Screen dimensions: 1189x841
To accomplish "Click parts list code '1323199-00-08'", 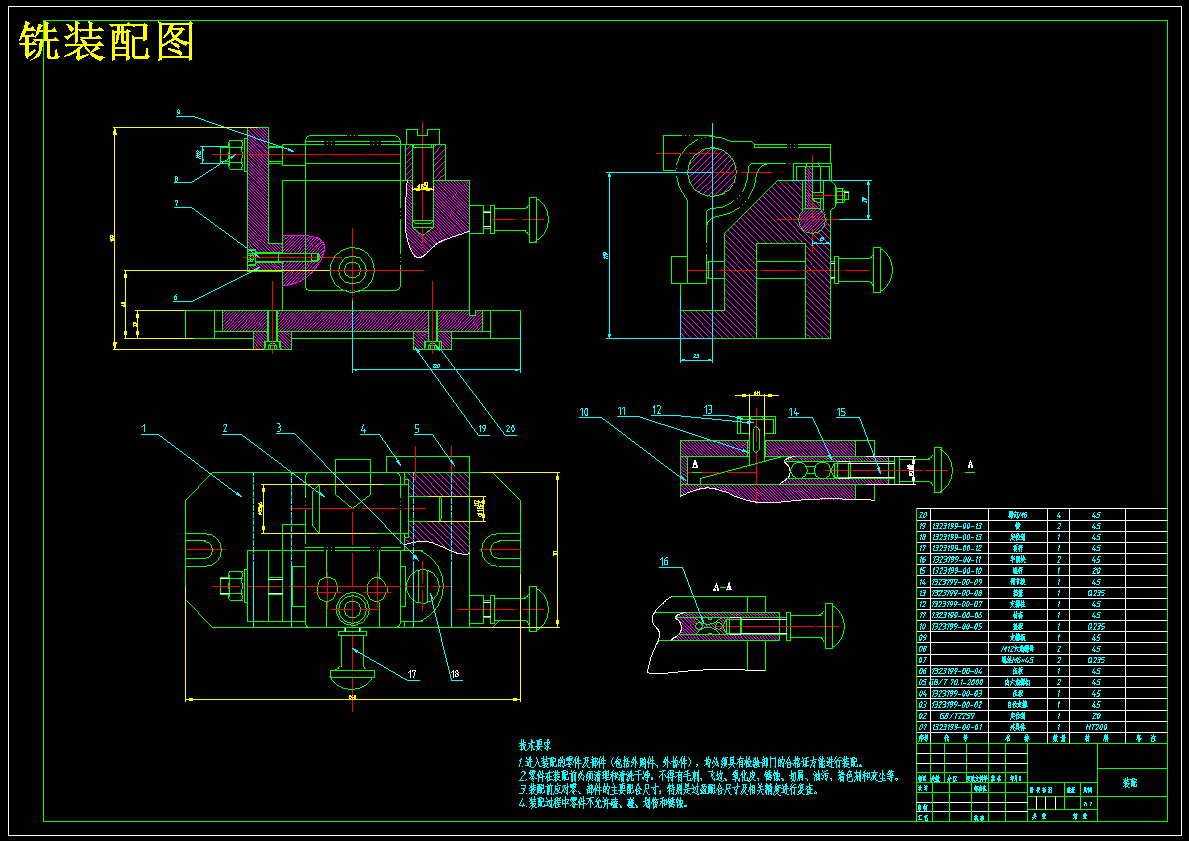I will (957, 593).
